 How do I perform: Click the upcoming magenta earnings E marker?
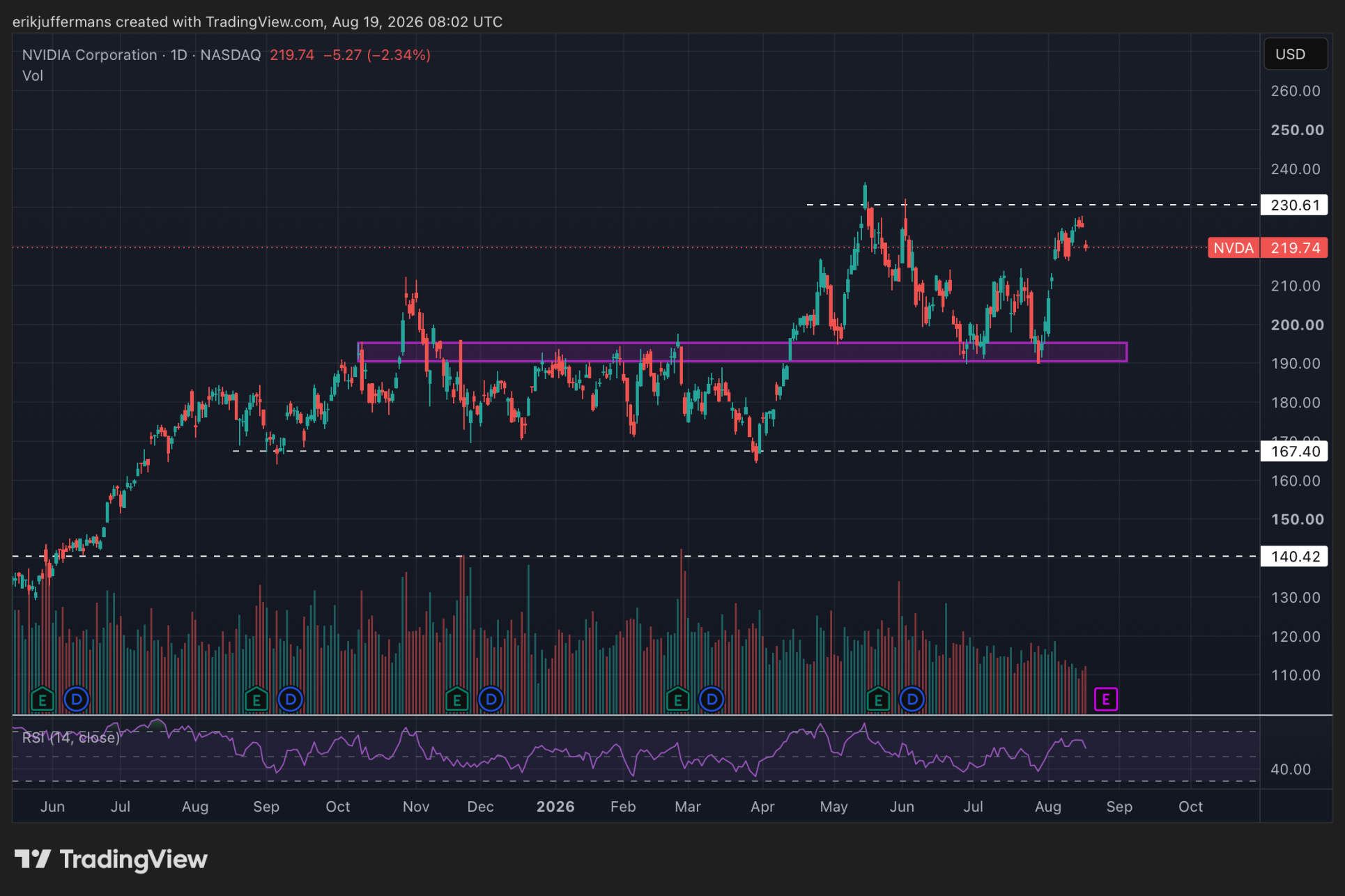[x=1106, y=699]
